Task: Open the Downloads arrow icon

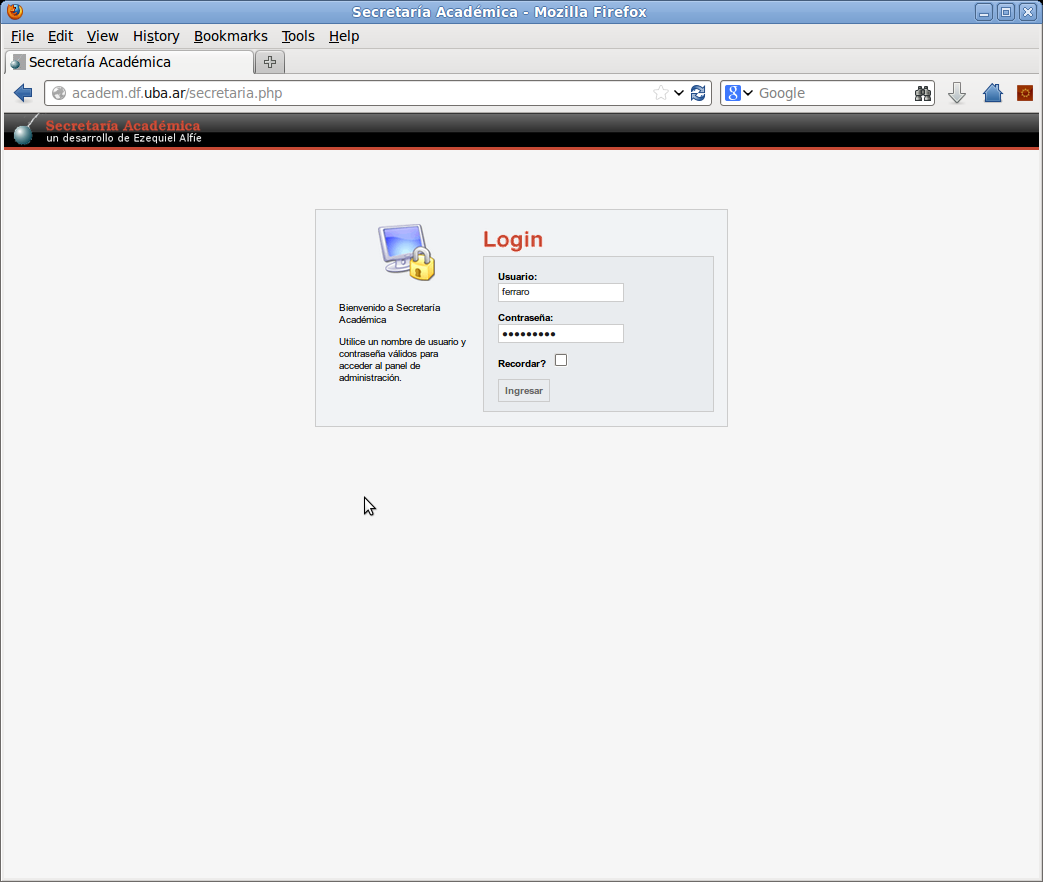Action: point(957,93)
